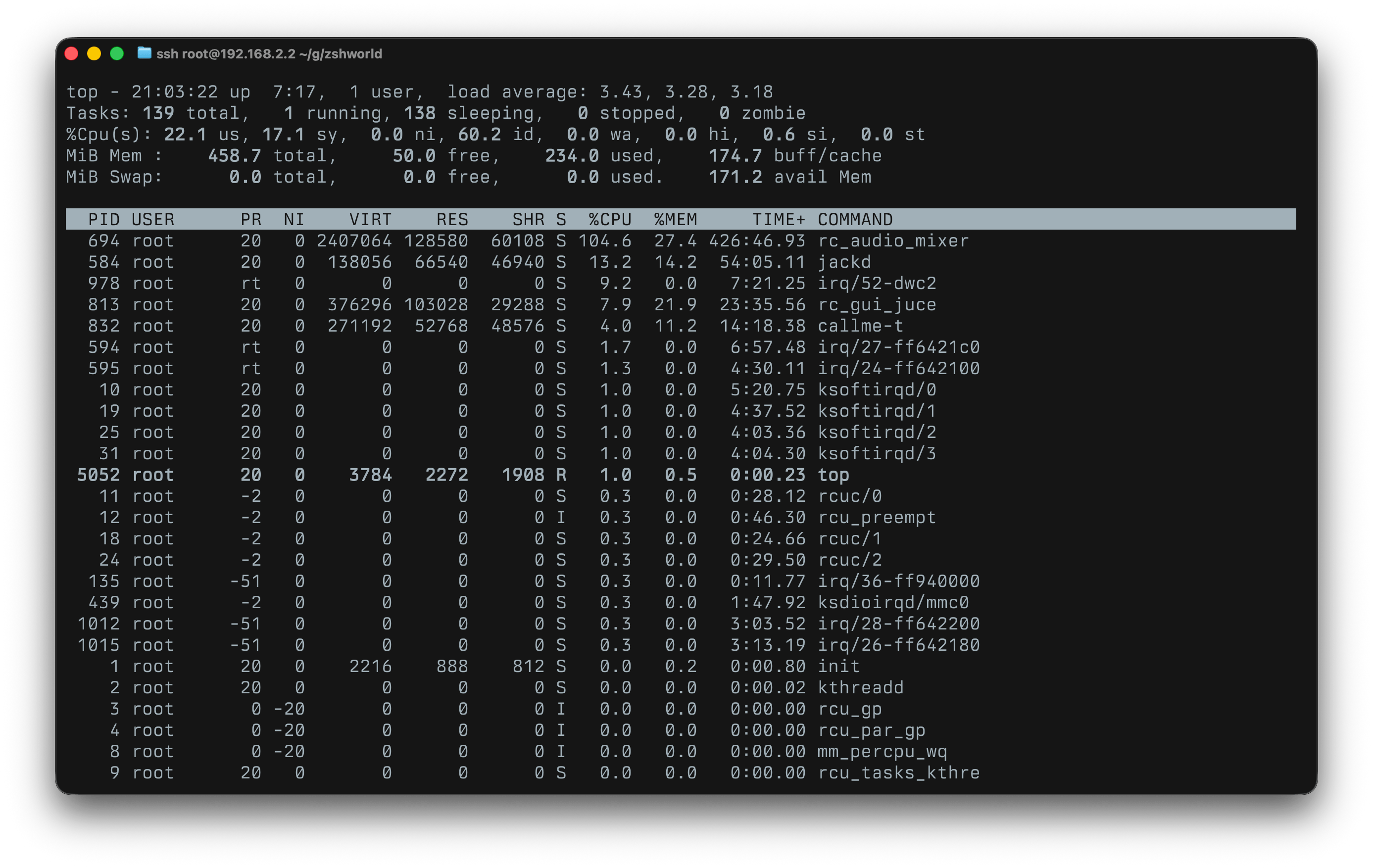Click the rc_gui_juce command entry
Image resolution: width=1373 pixels, height=868 pixels.
[877, 305]
